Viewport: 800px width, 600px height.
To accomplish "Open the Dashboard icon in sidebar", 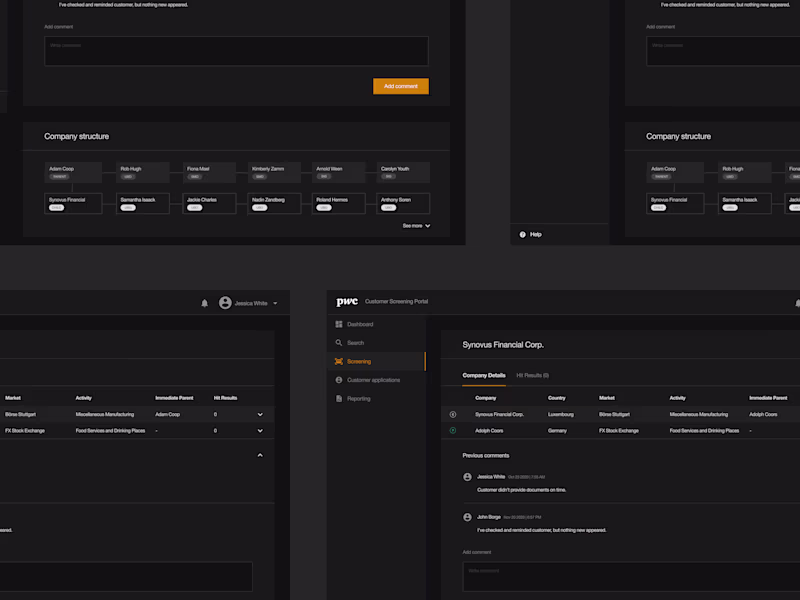I will point(339,324).
